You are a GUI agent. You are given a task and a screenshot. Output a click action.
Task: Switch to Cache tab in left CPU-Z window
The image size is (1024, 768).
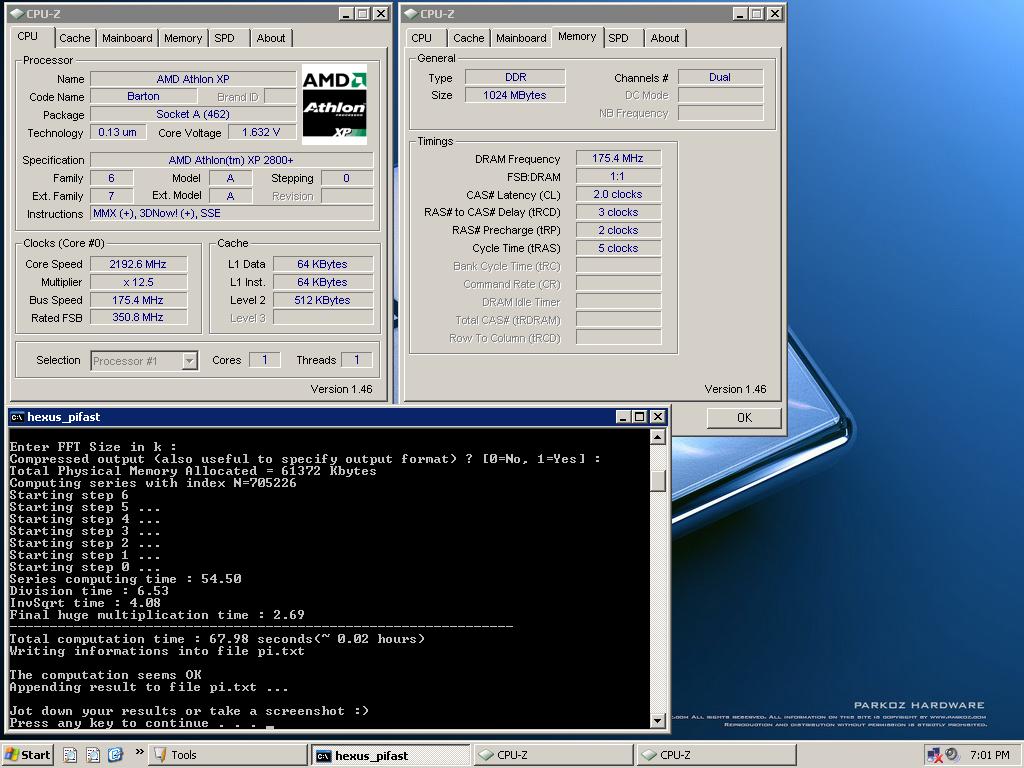click(x=74, y=38)
